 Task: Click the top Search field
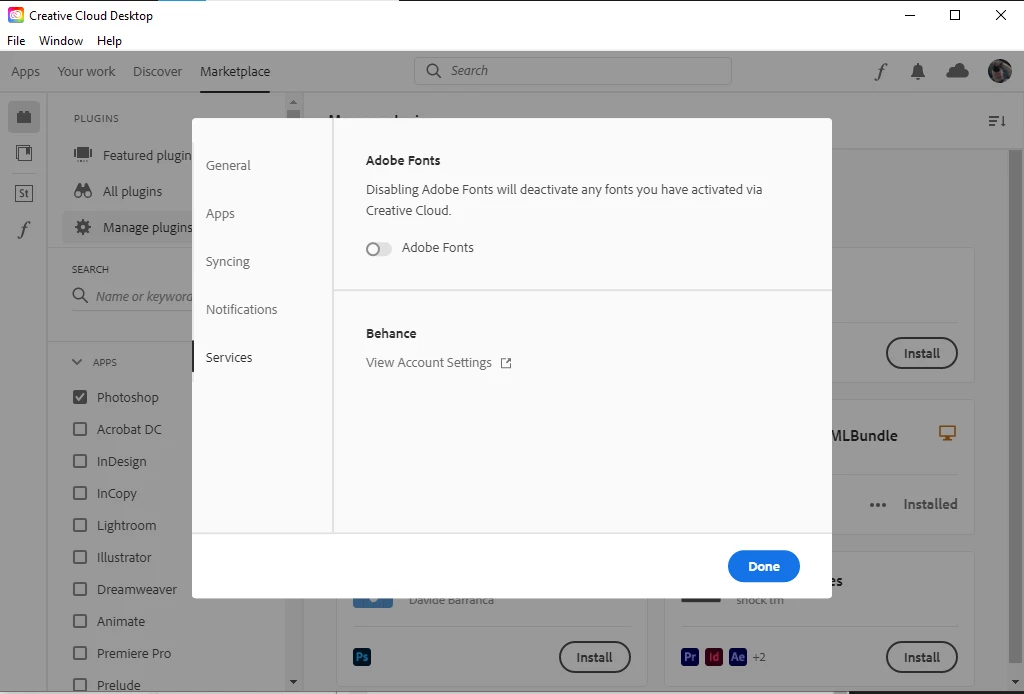pos(573,71)
